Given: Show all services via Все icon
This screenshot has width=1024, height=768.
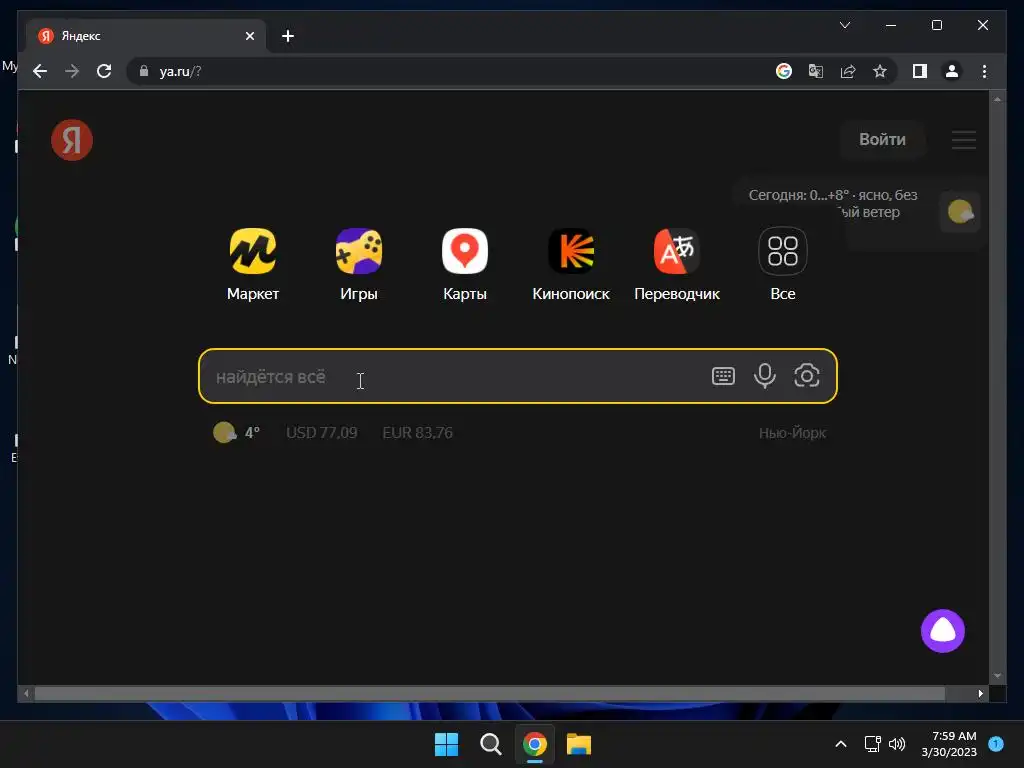Looking at the screenshot, I should click(782, 251).
